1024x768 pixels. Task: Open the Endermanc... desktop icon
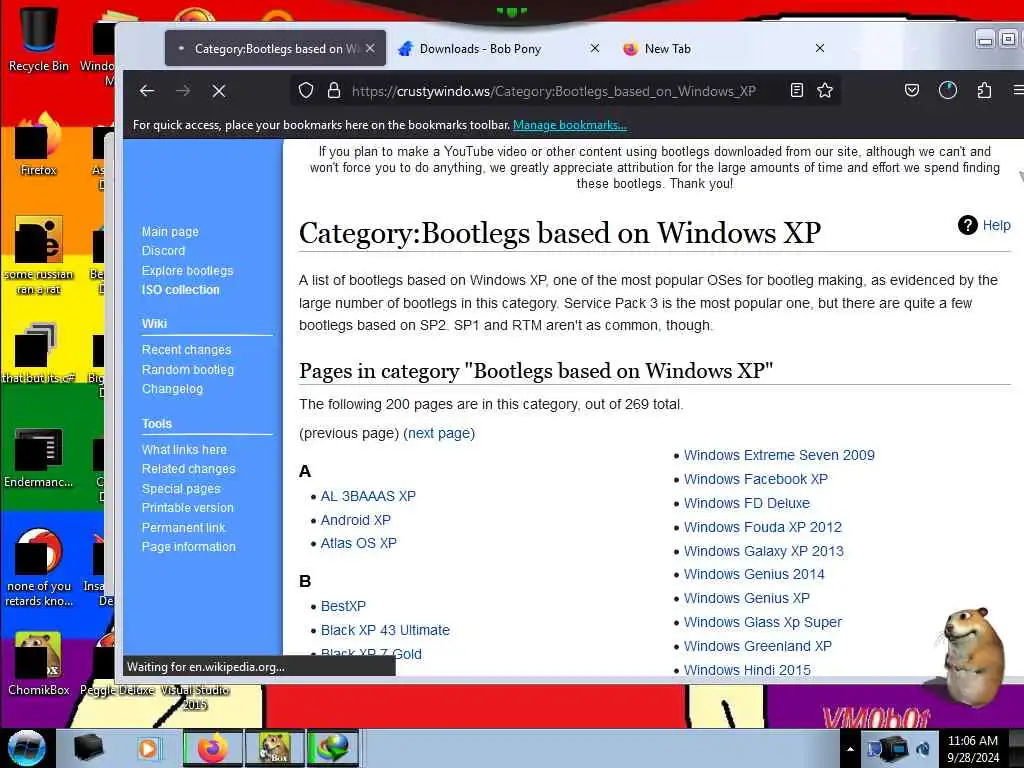[39, 457]
